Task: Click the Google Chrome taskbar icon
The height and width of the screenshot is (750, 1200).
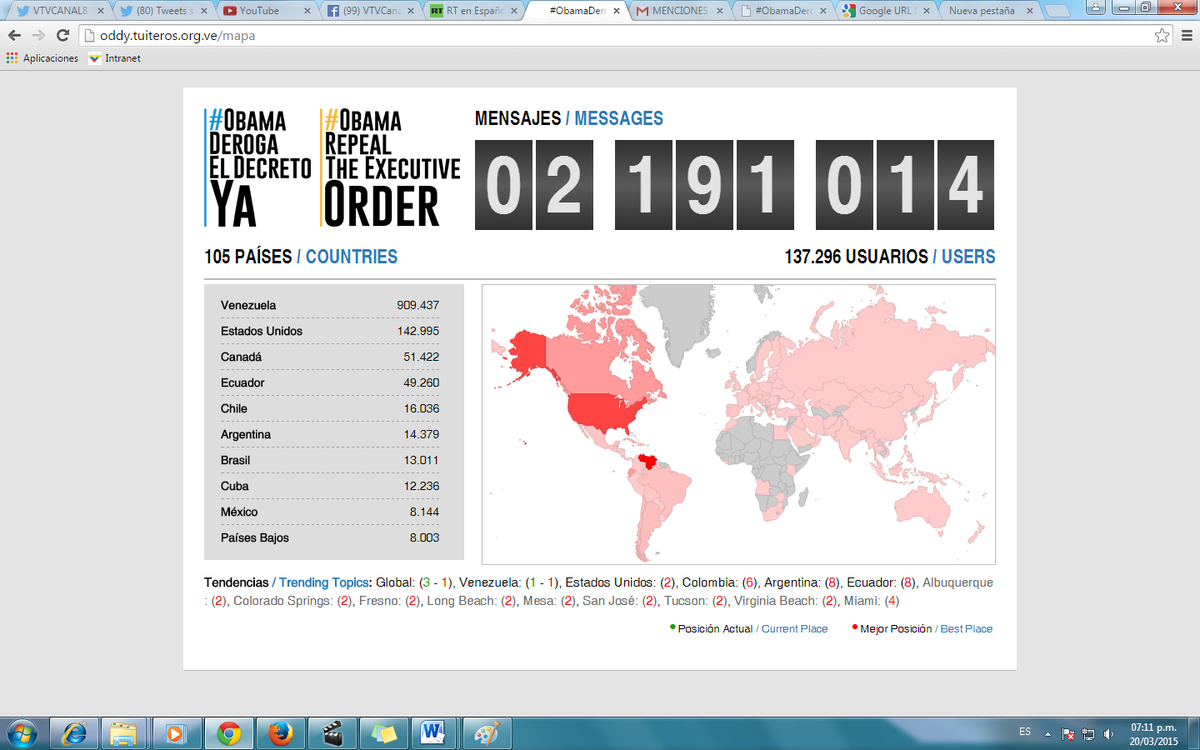Action: click(x=228, y=732)
